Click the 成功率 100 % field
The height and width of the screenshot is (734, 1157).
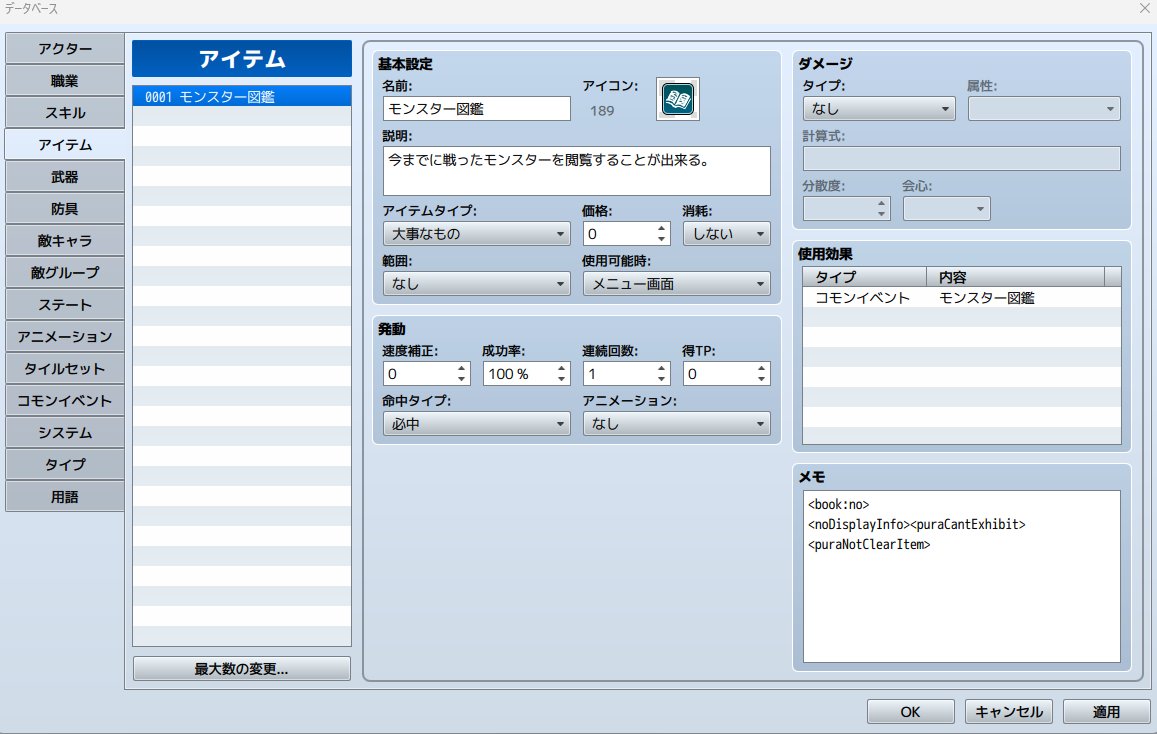coord(519,374)
